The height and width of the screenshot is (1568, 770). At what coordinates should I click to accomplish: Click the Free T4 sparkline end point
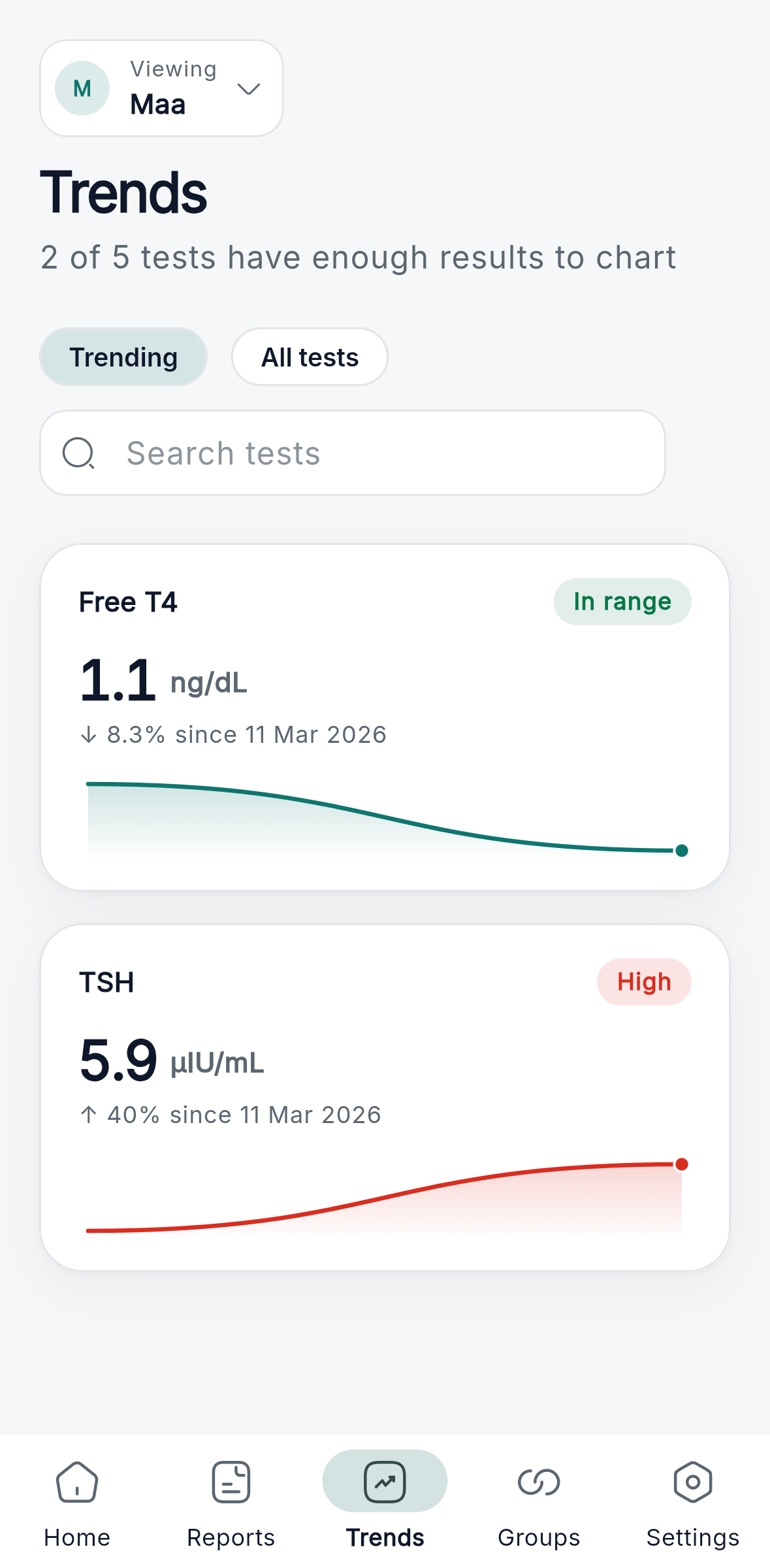pyautogui.click(x=682, y=850)
